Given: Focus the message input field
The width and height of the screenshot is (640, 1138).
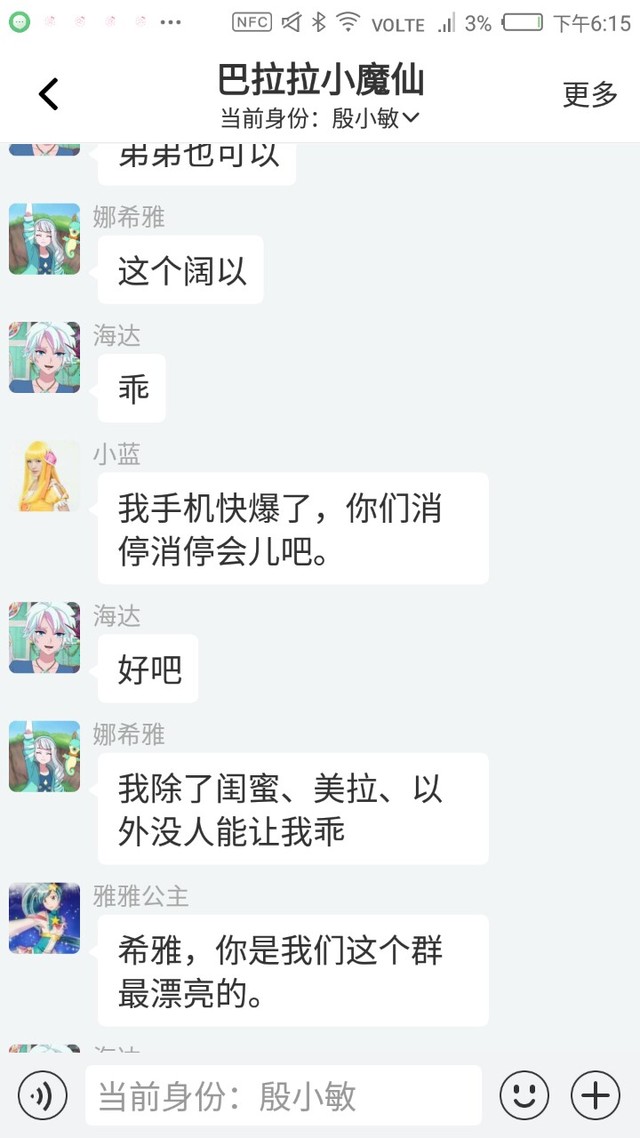Looking at the screenshot, I should click(x=284, y=1096).
